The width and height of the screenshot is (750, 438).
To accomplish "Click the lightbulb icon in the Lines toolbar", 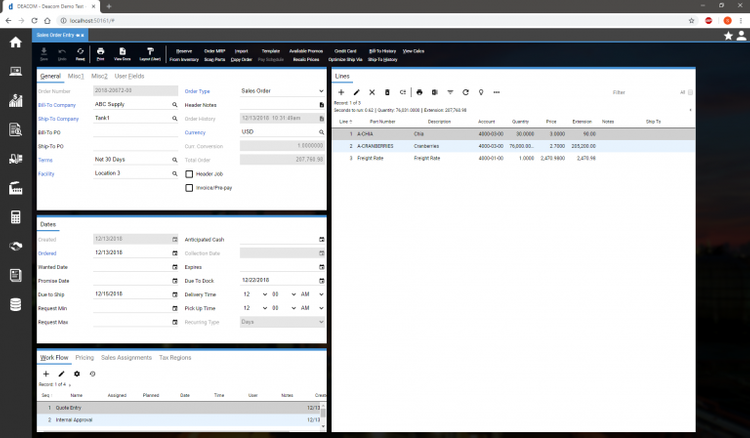I will (x=481, y=92).
